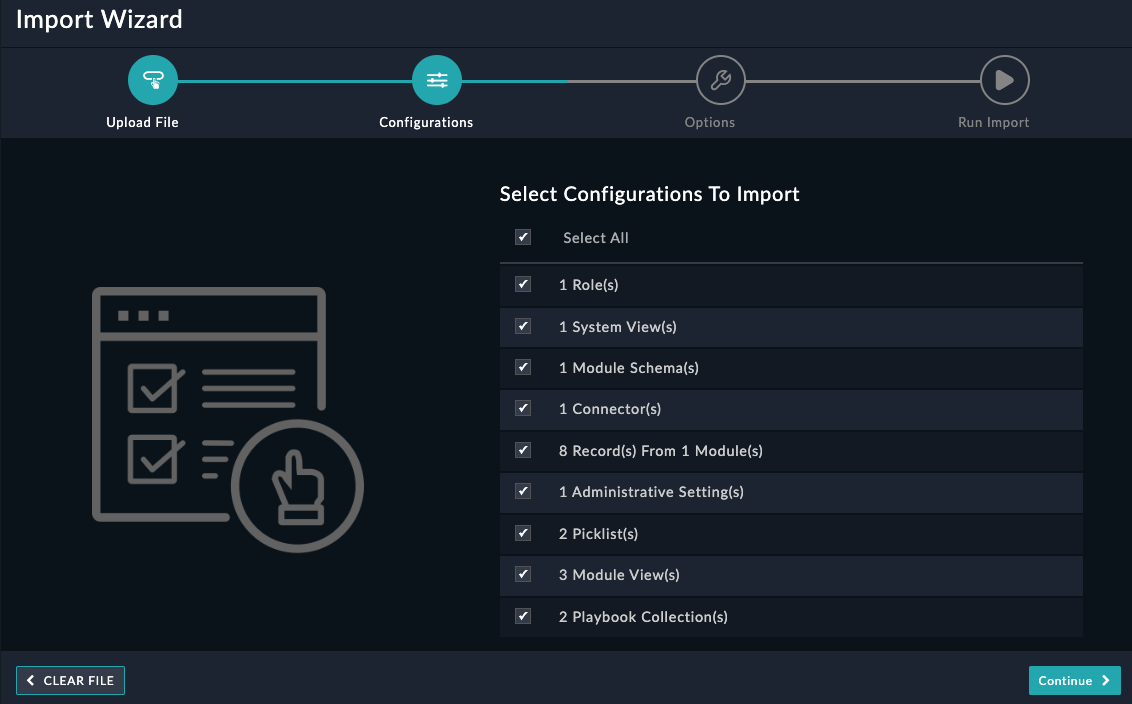Click the checklist illustration graphic
Image resolution: width=1132 pixels, height=704 pixels.
(x=227, y=419)
